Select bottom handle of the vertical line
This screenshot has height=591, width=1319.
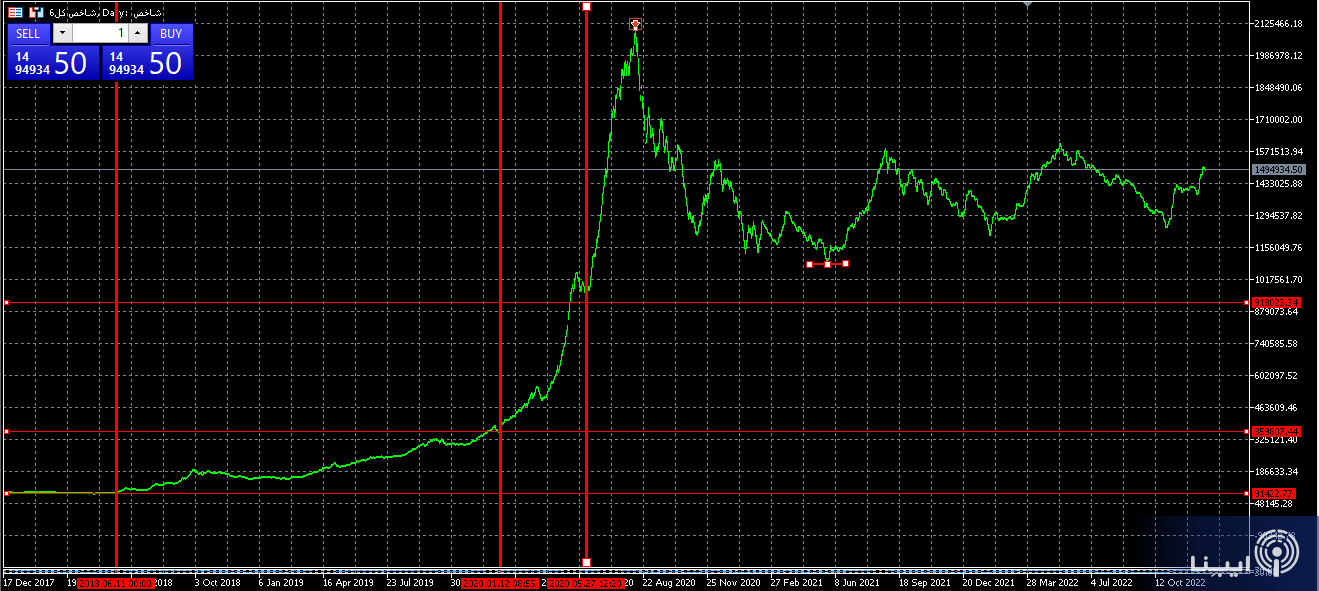click(x=586, y=562)
